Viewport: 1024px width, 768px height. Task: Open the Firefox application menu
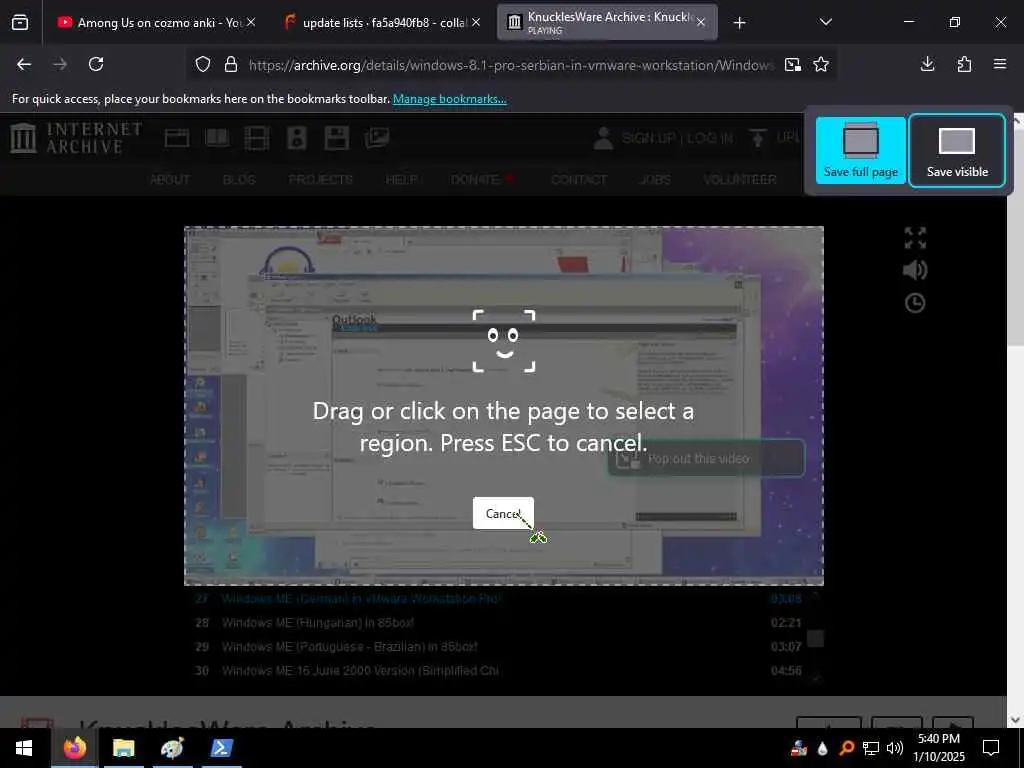coord(1000,64)
